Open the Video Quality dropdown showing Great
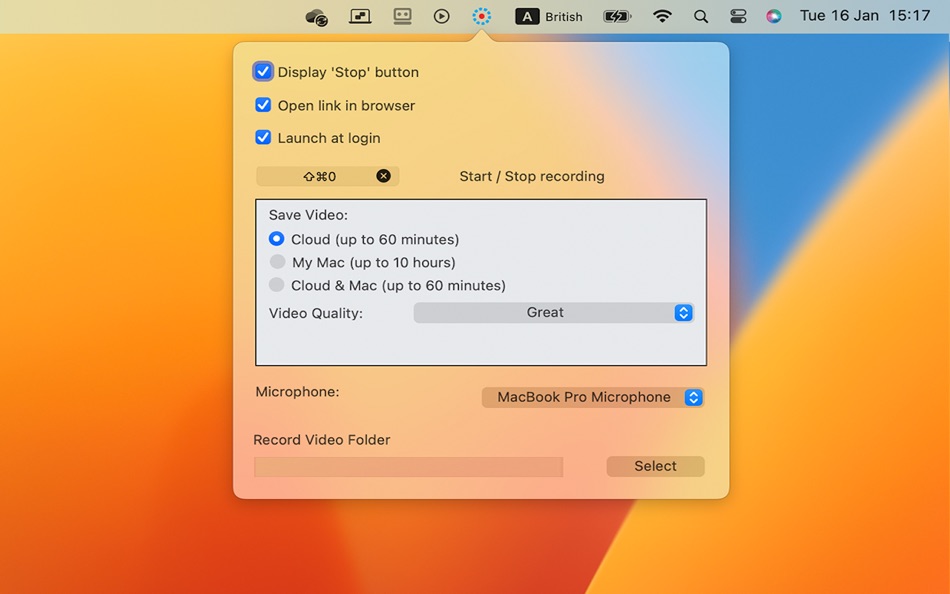The image size is (950, 594). [553, 312]
